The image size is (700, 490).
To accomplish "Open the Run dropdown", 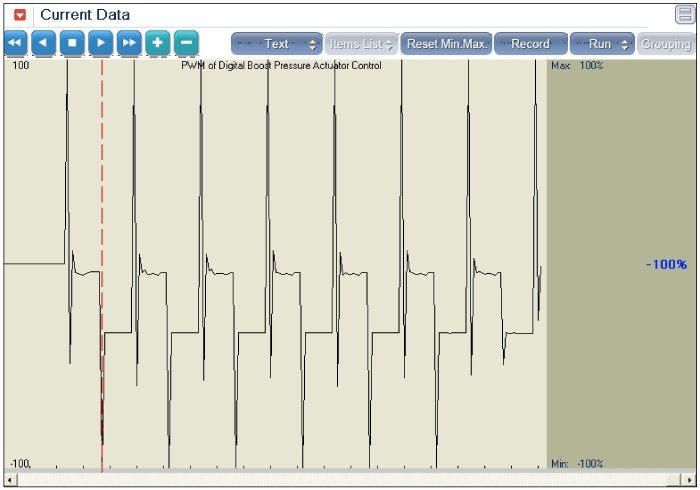I will pos(602,44).
